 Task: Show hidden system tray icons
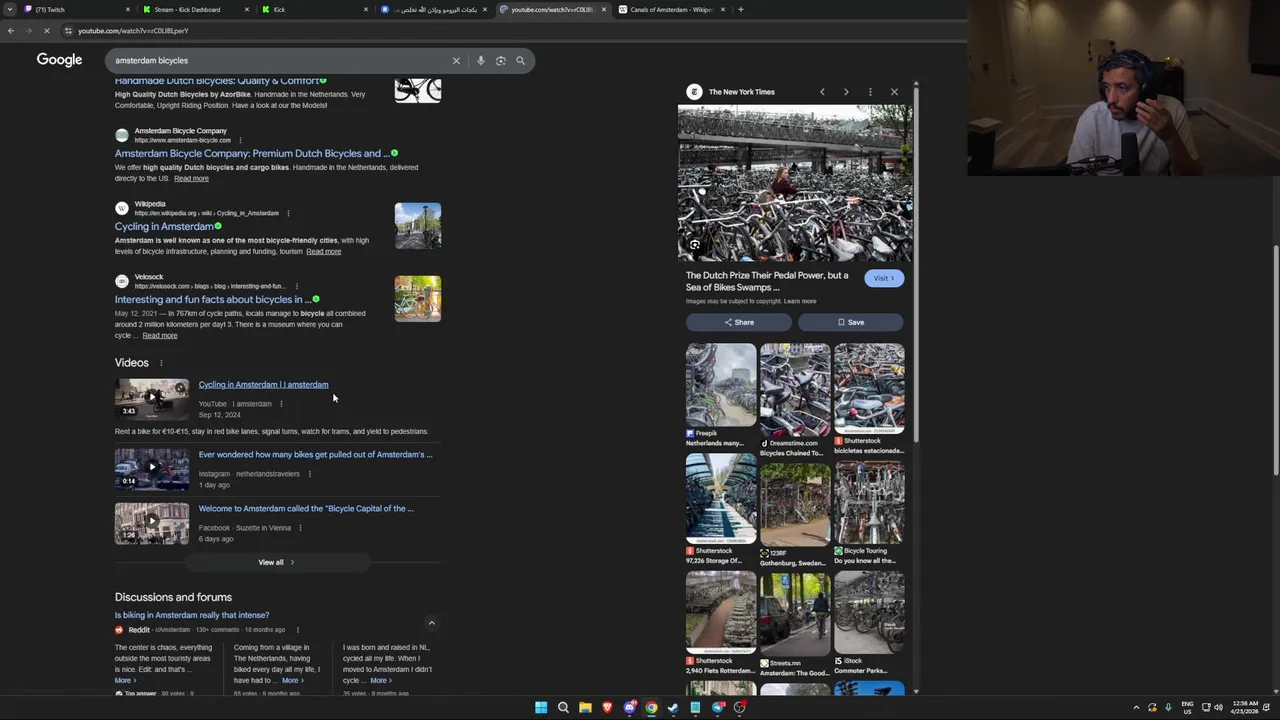coord(1136,708)
